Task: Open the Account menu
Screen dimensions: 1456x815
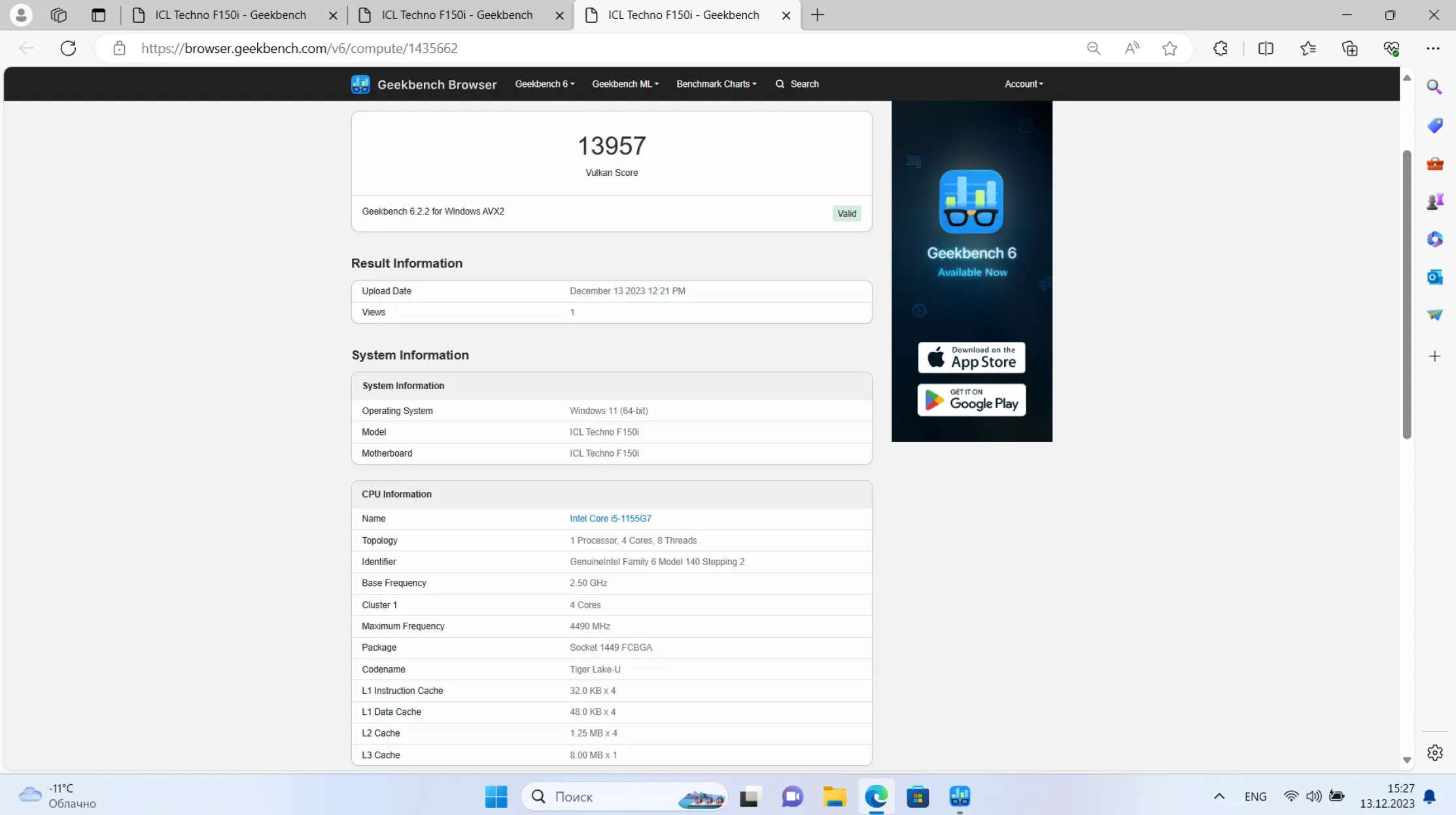Action: (x=1024, y=84)
